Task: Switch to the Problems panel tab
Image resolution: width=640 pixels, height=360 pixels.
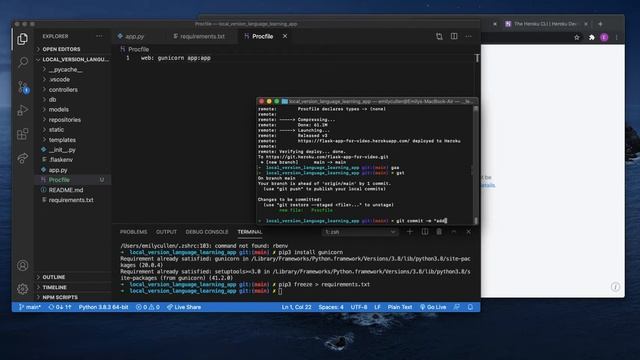Action: (x=133, y=232)
